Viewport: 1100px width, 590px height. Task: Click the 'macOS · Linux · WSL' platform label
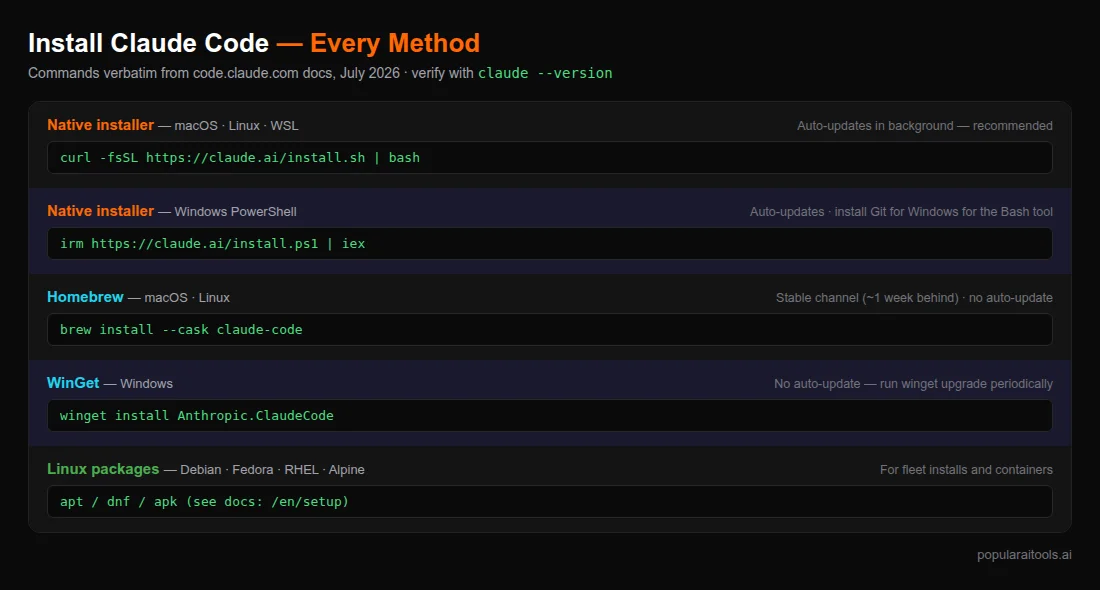point(236,126)
